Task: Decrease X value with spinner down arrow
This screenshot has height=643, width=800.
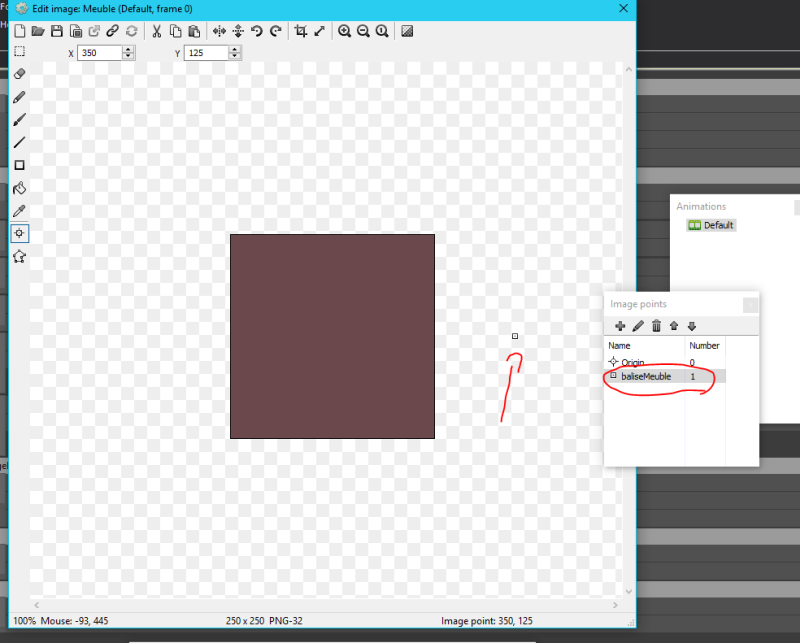Action: tap(129, 56)
